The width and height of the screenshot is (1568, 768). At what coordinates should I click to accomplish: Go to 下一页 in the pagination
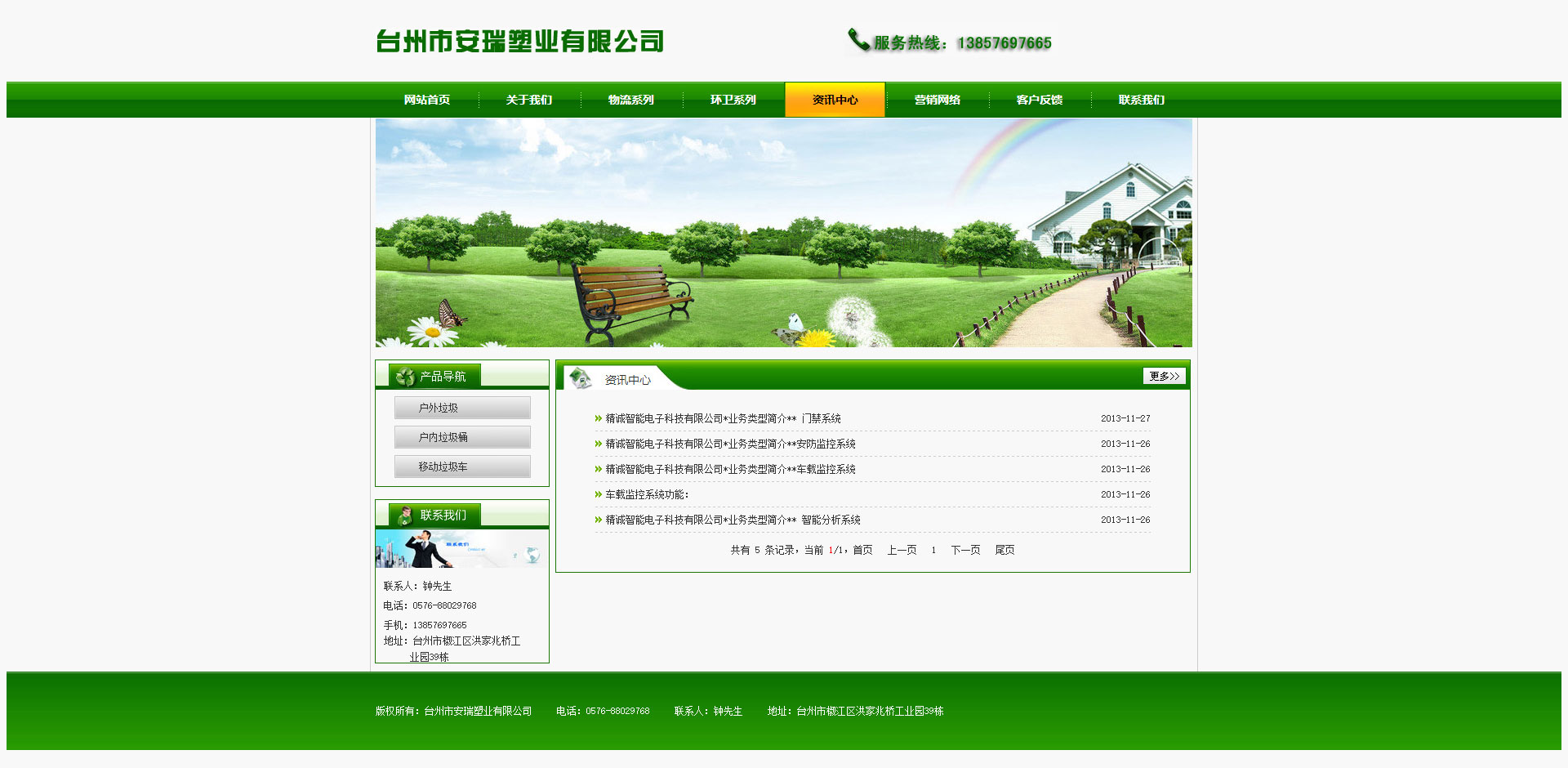[965, 550]
